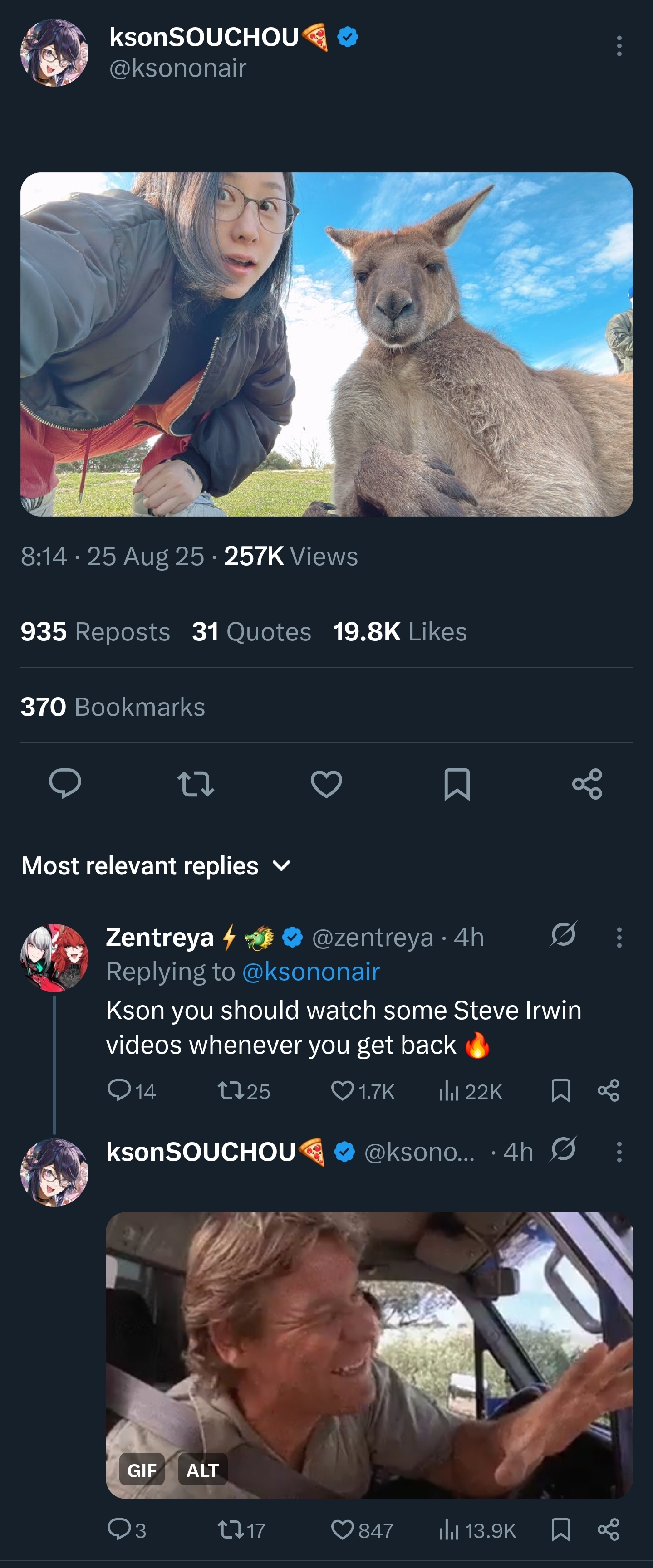Share Zentreya's reply
This screenshot has height=1568, width=653.
pos(609,1091)
